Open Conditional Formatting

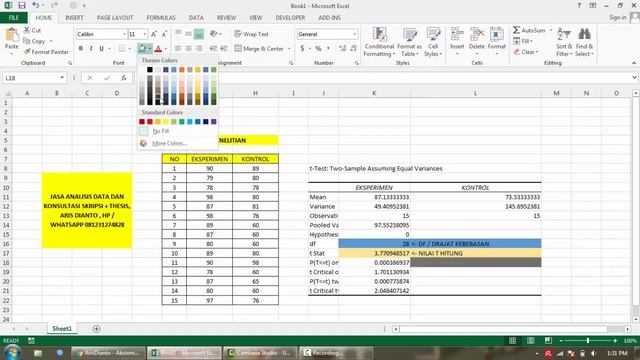point(379,42)
